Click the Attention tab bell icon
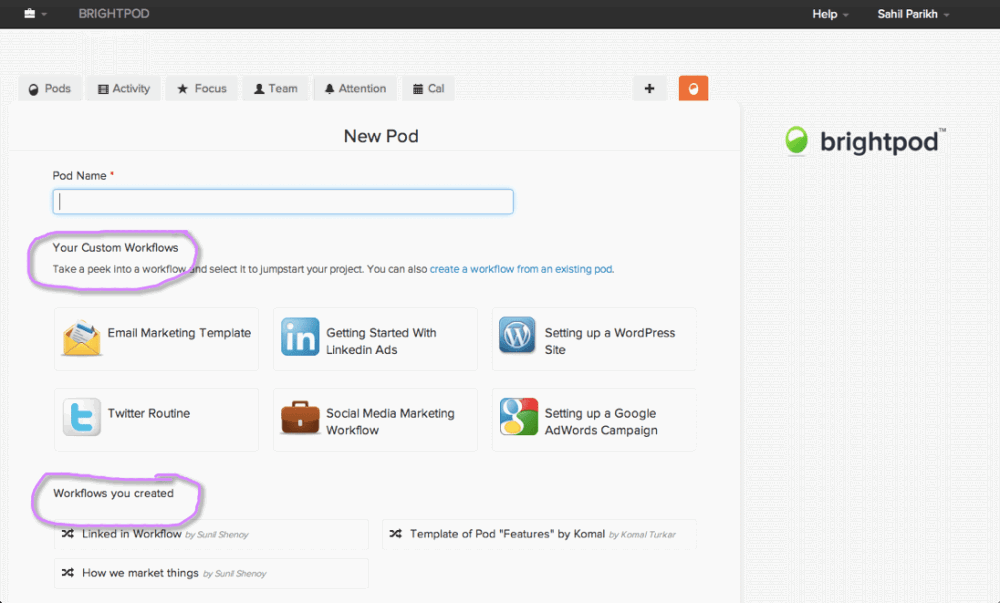This screenshot has height=603, width=1000. [x=329, y=89]
